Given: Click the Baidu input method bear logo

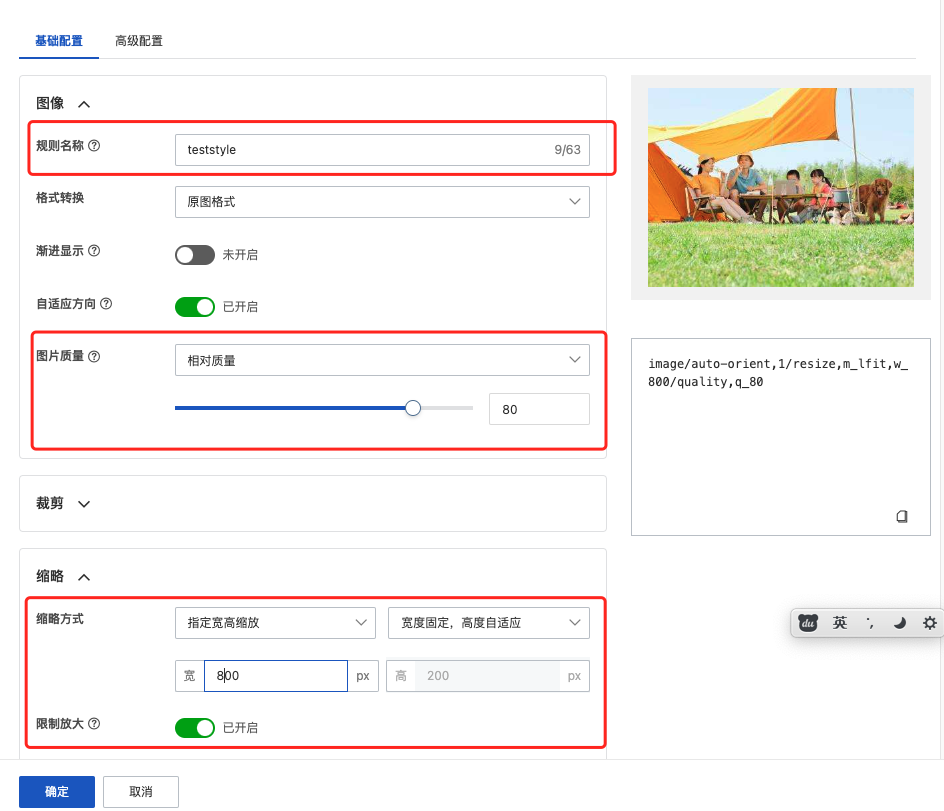Looking at the screenshot, I should click(x=808, y=623).
